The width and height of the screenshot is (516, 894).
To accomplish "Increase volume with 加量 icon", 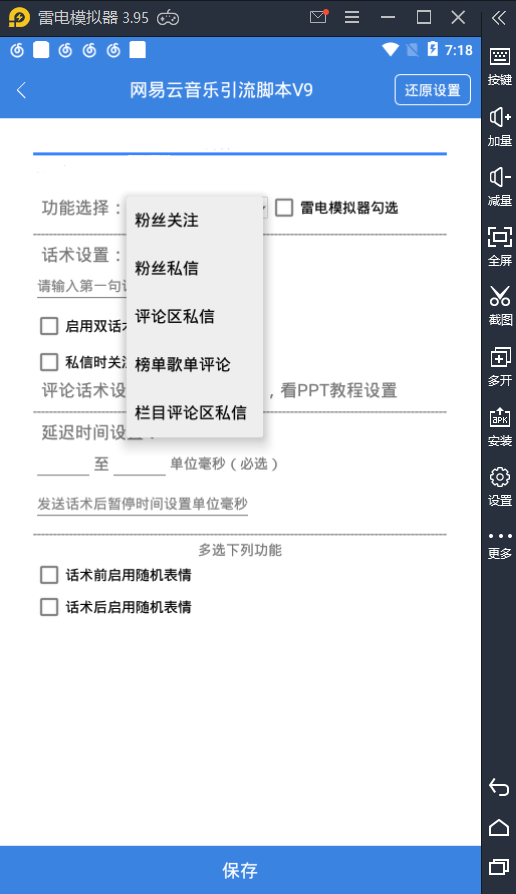I will (499, 127).
